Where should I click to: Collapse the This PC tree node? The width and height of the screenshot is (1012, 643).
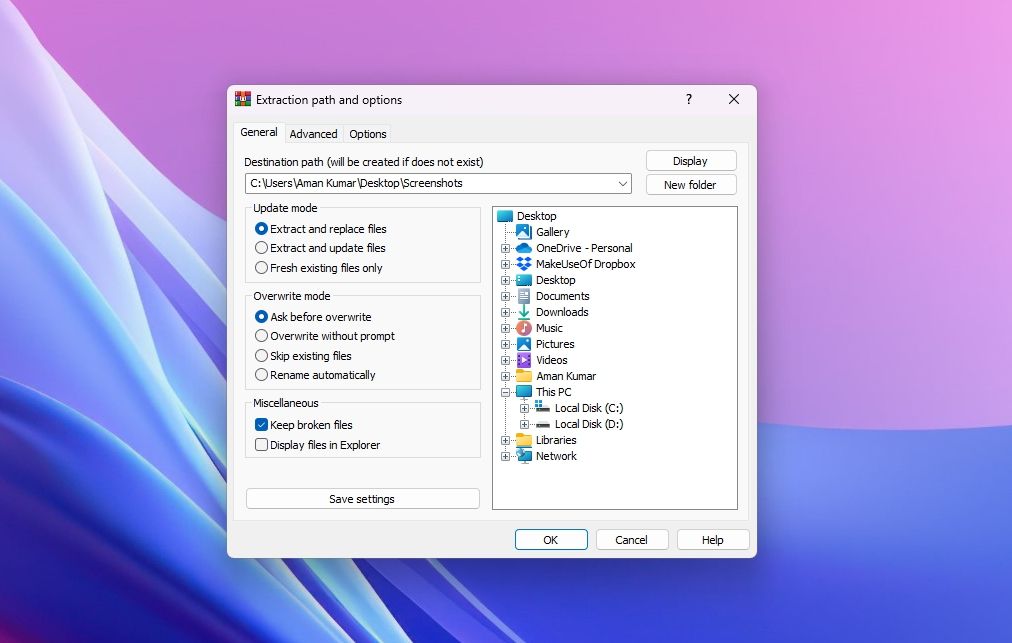coord(506,392)
